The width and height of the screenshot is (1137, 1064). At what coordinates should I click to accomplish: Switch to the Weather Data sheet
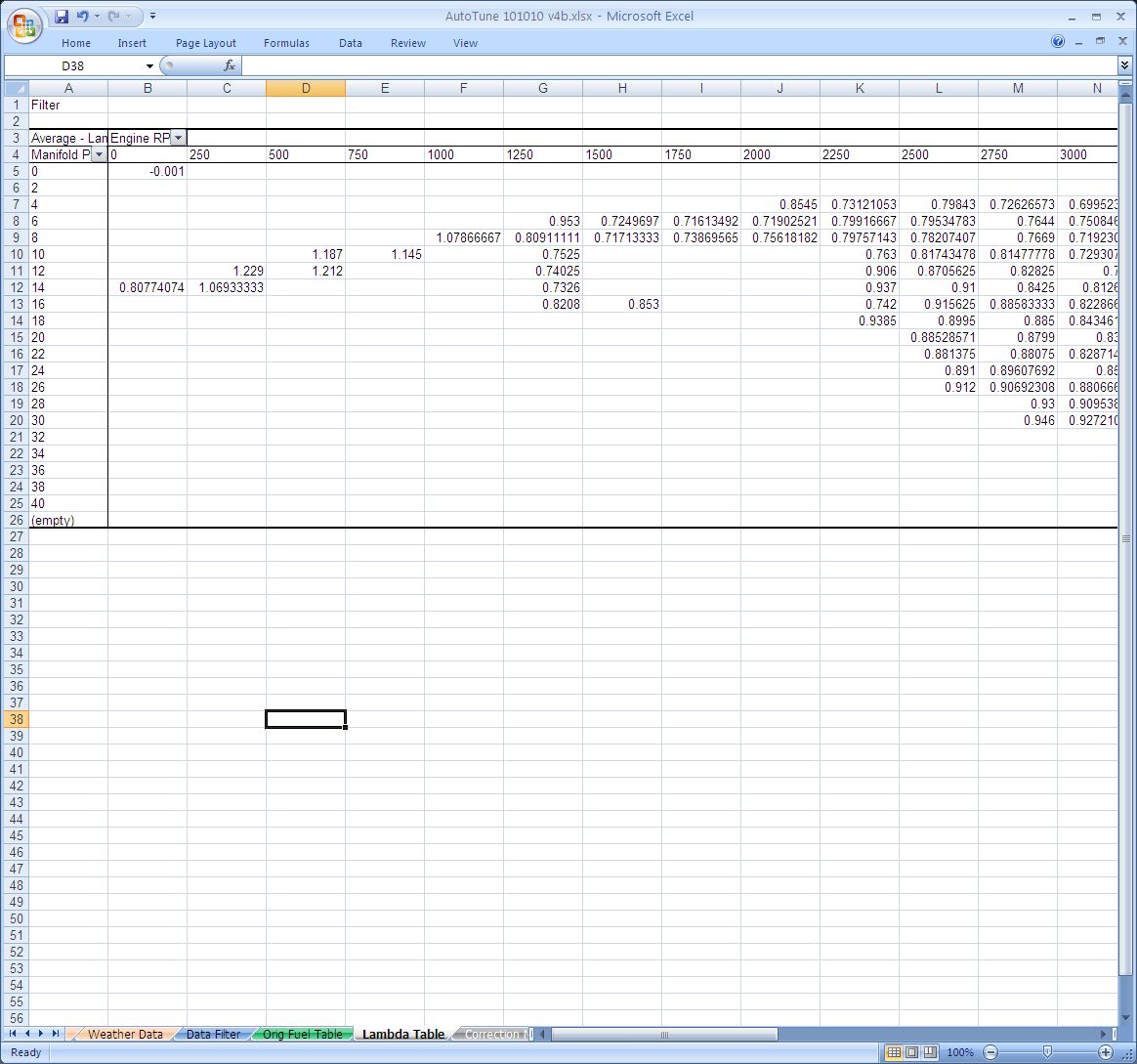125,1034
